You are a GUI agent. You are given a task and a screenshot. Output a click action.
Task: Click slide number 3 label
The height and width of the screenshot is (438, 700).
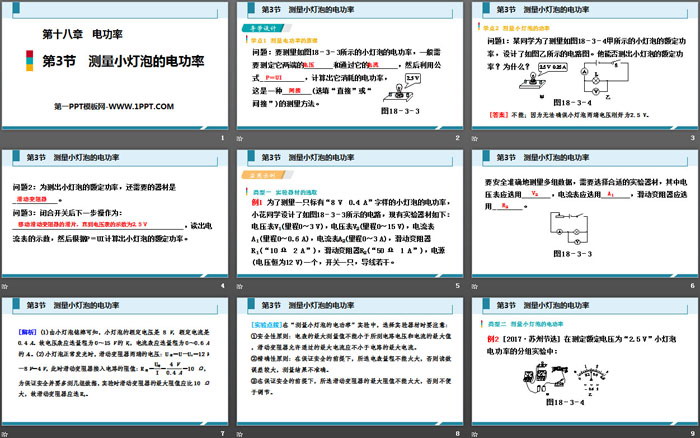[692, 138]
